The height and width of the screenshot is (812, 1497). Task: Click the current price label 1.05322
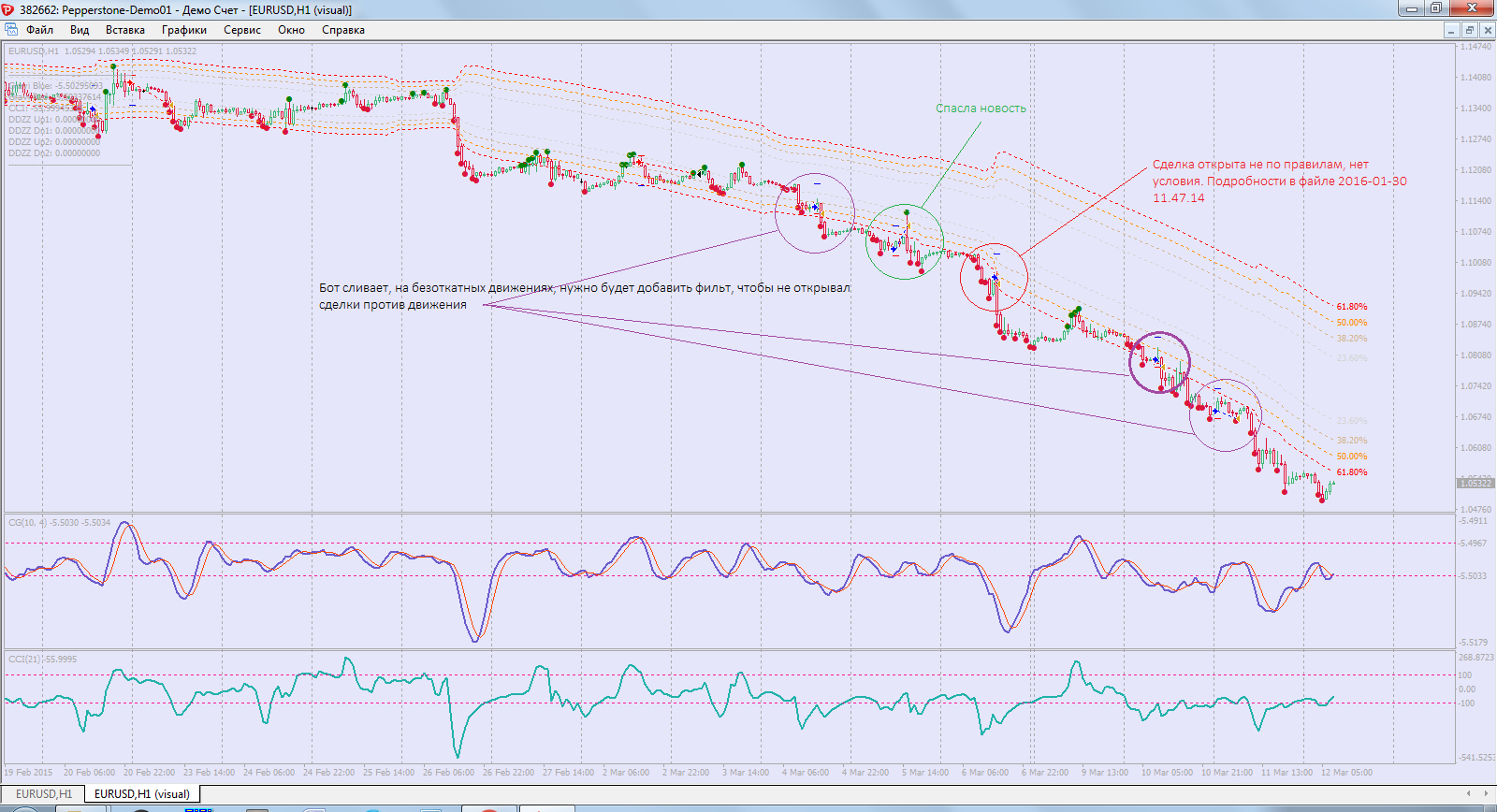tap(1475, 484)
